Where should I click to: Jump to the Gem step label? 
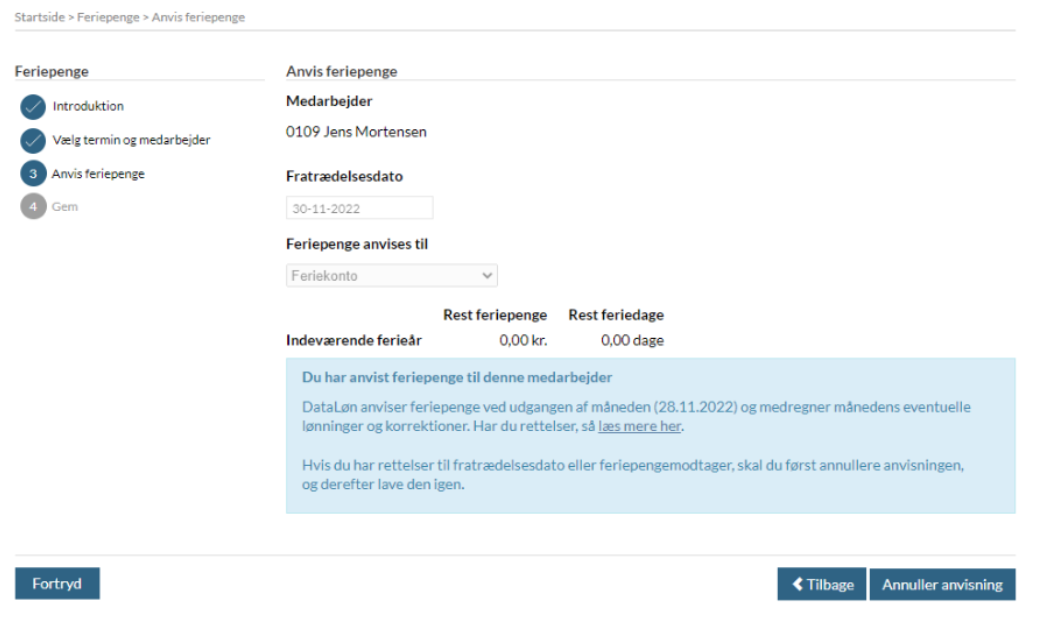pyautogui.click(x=64, y=207)
